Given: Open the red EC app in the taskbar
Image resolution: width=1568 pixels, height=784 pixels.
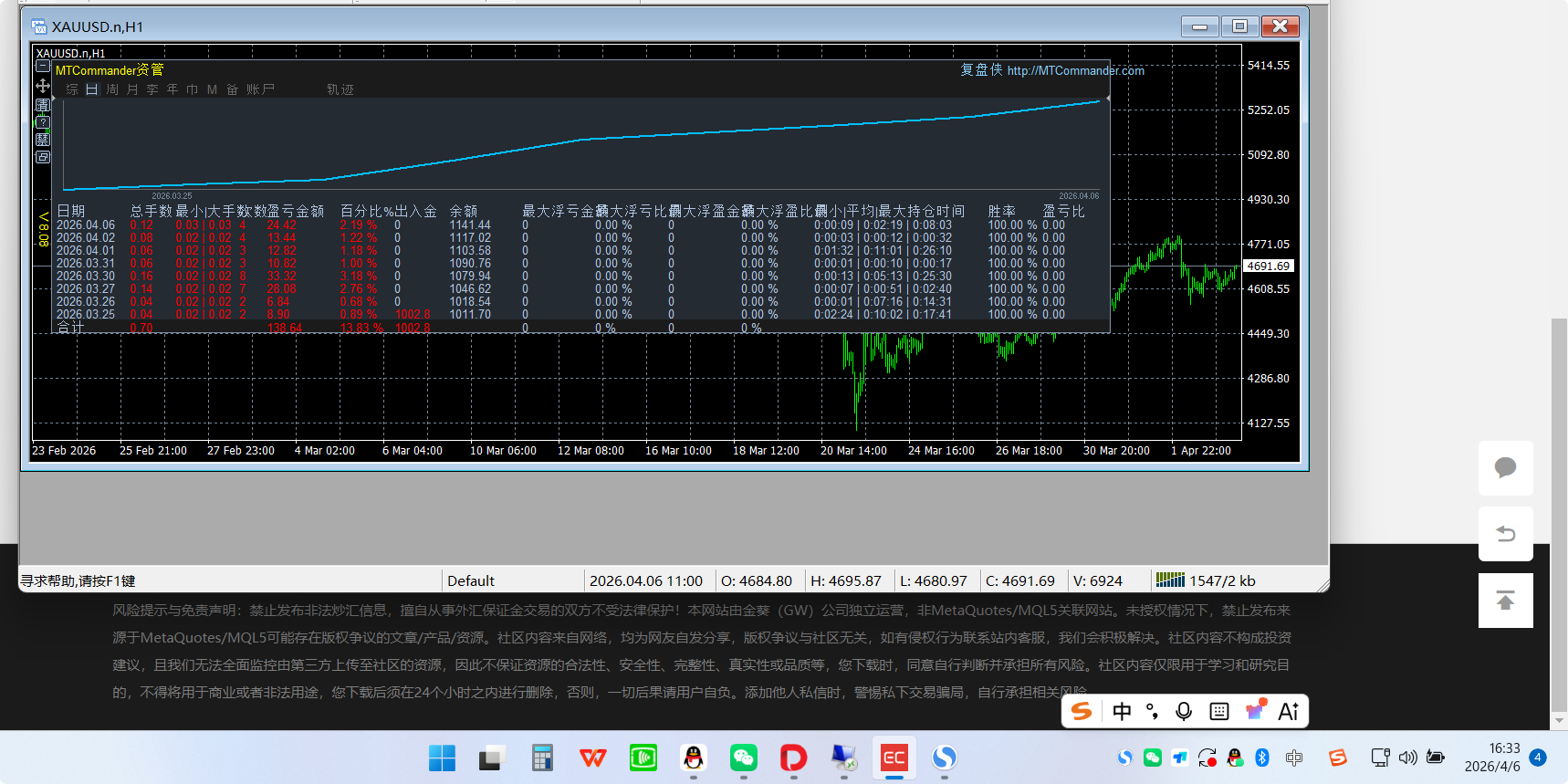Looking at the screenshot, I should point(894,758).
